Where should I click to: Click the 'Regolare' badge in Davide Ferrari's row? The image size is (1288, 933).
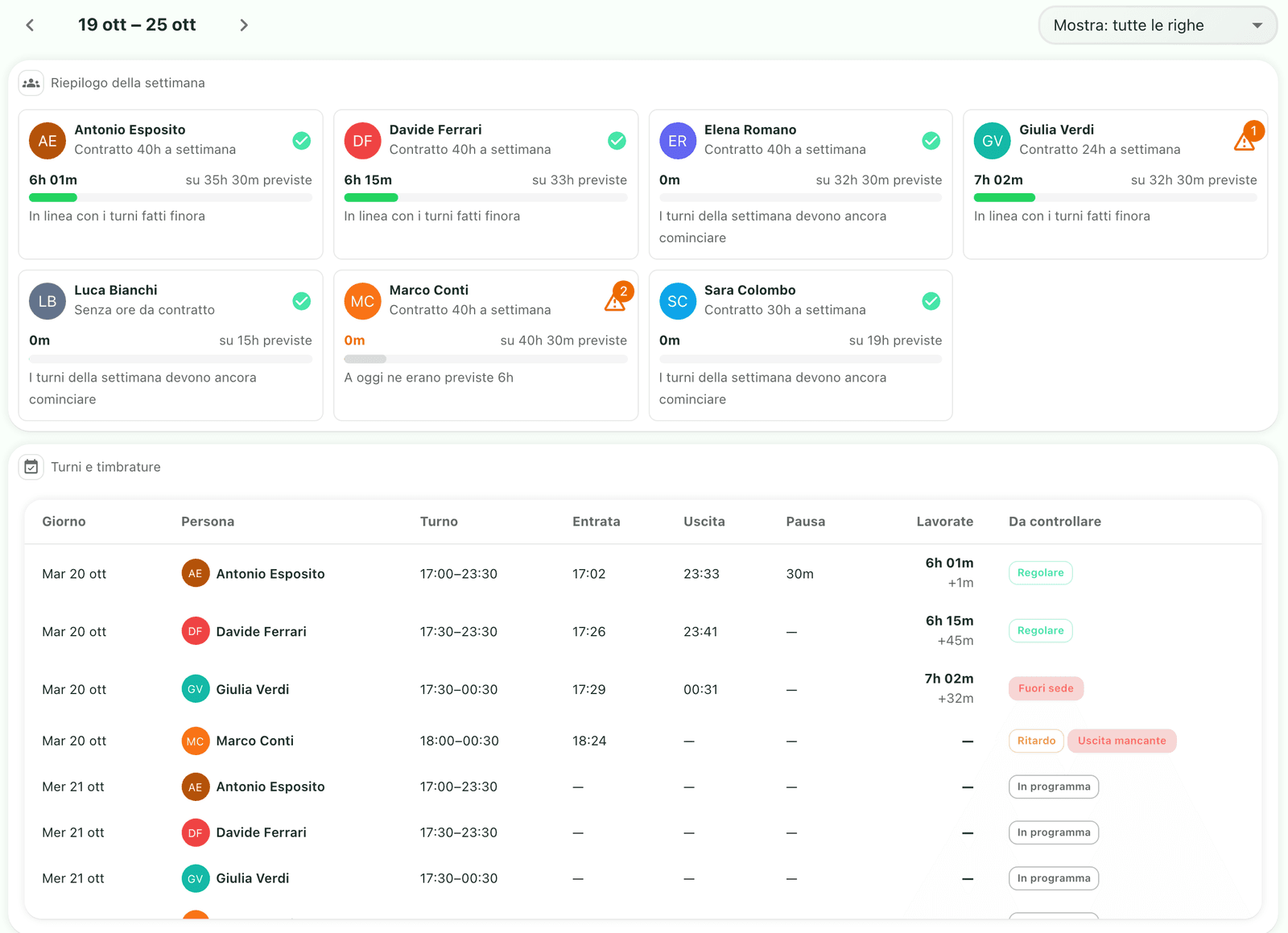(x=1040, y=630)
